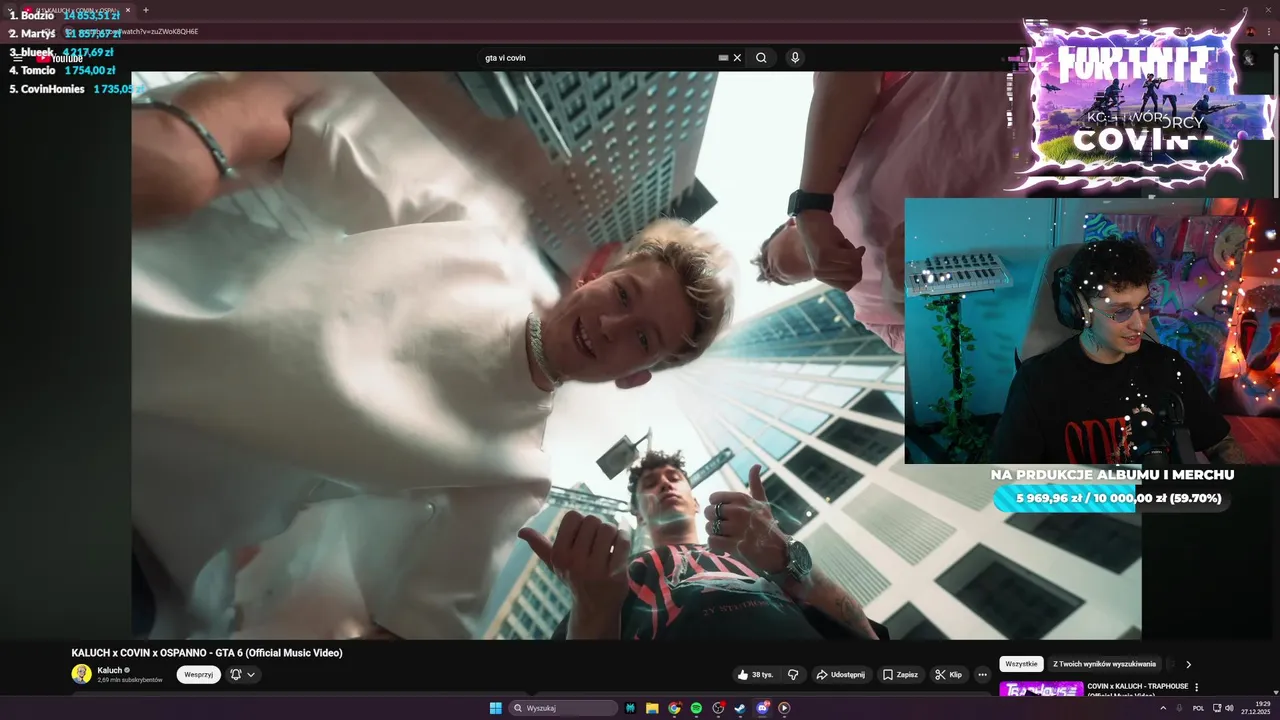The image size is (1280, 720).
Task: Click the streamer webcam overlay
Action: 1092,331
